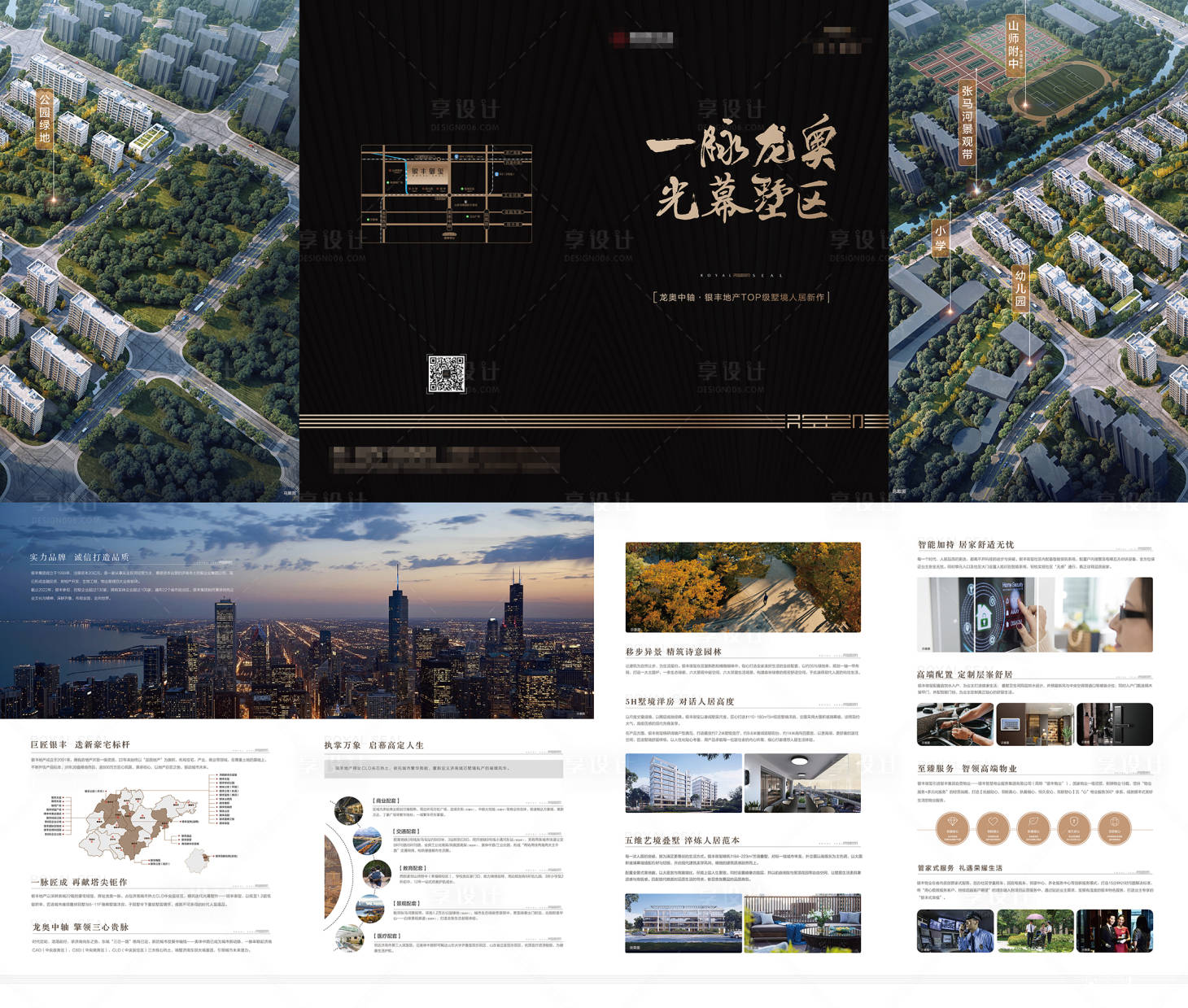Click the heart-shaped service icon

point(992,822)
